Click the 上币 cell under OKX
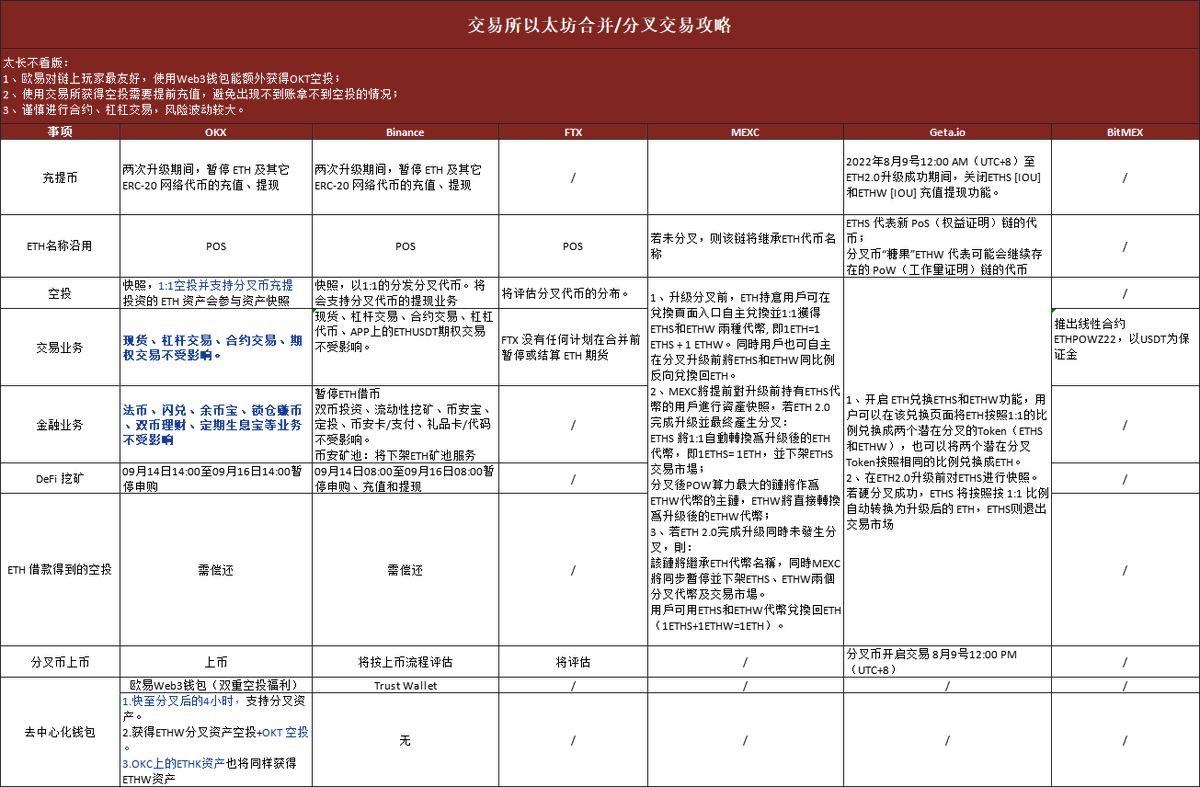The image size is (1200, 787). click(215, 662)
